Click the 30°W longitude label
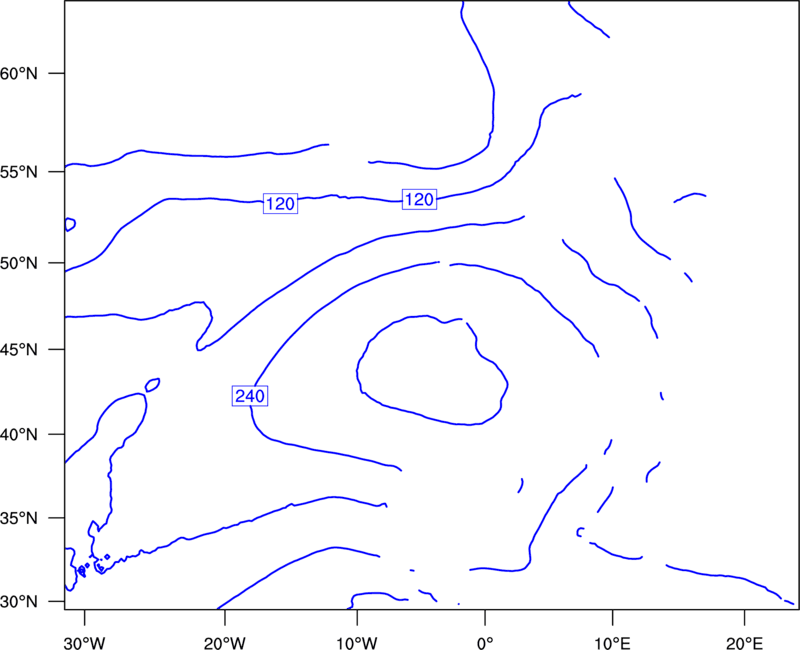This screenshot has width=800, height=650. coord(85,643)
